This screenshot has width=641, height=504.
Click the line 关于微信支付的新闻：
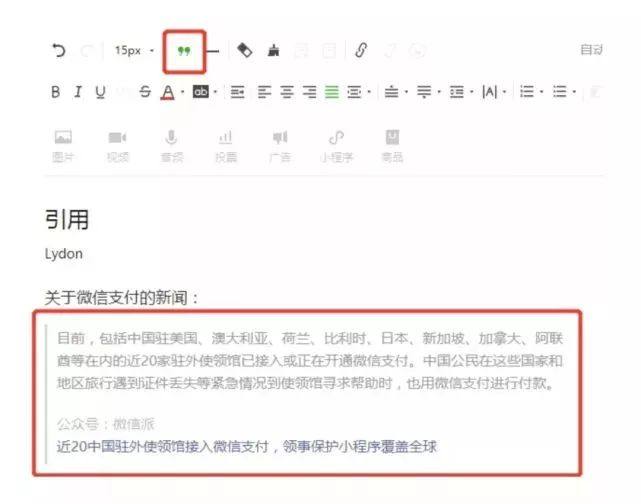pos(121,298)
